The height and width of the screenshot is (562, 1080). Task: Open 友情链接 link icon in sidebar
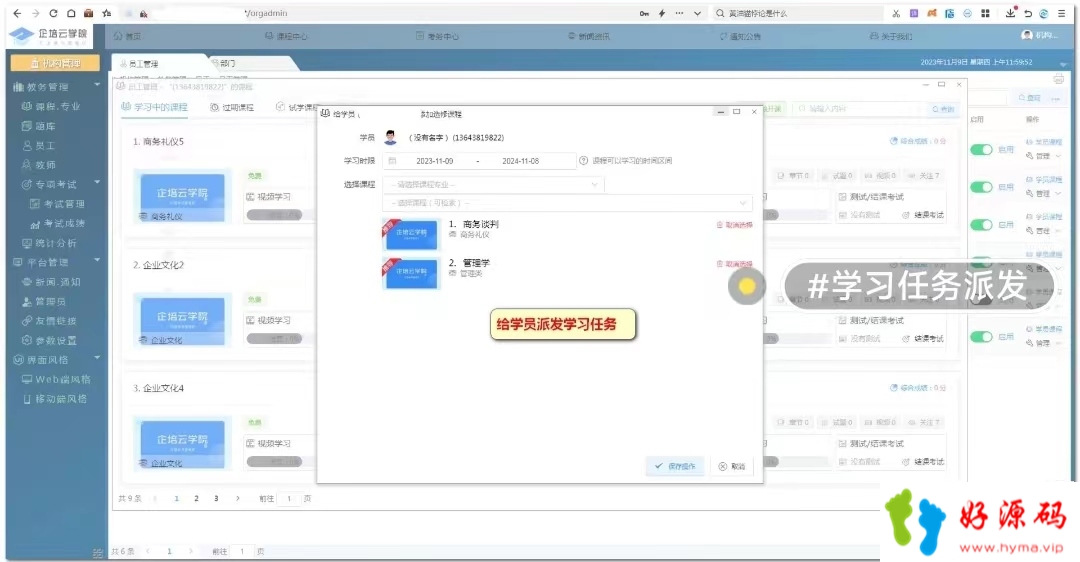click(x=27, y=321)
